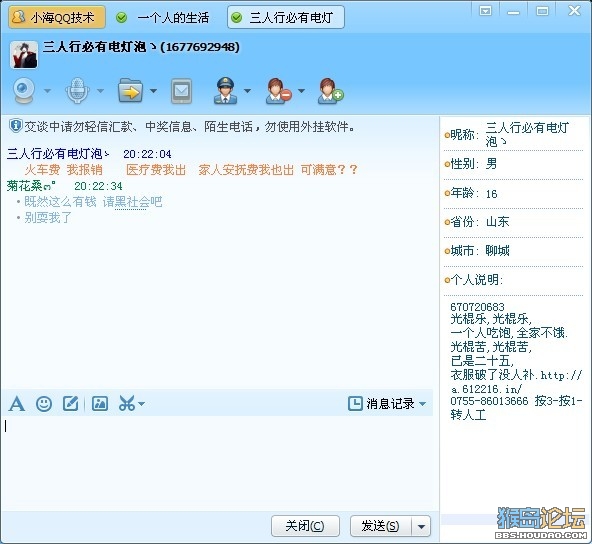Expand the police report options arrow

(247, 91)
